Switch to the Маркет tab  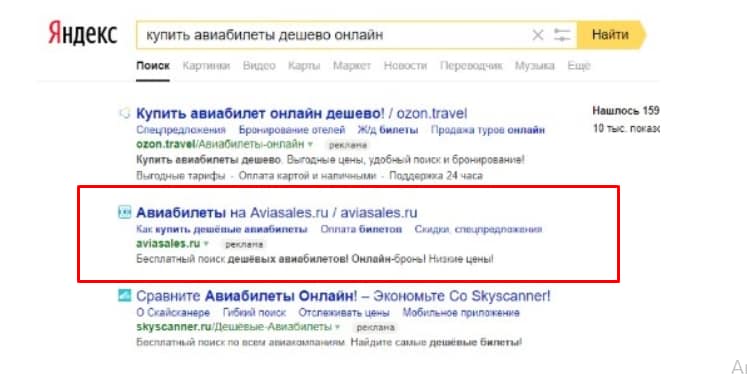point(352,66)
